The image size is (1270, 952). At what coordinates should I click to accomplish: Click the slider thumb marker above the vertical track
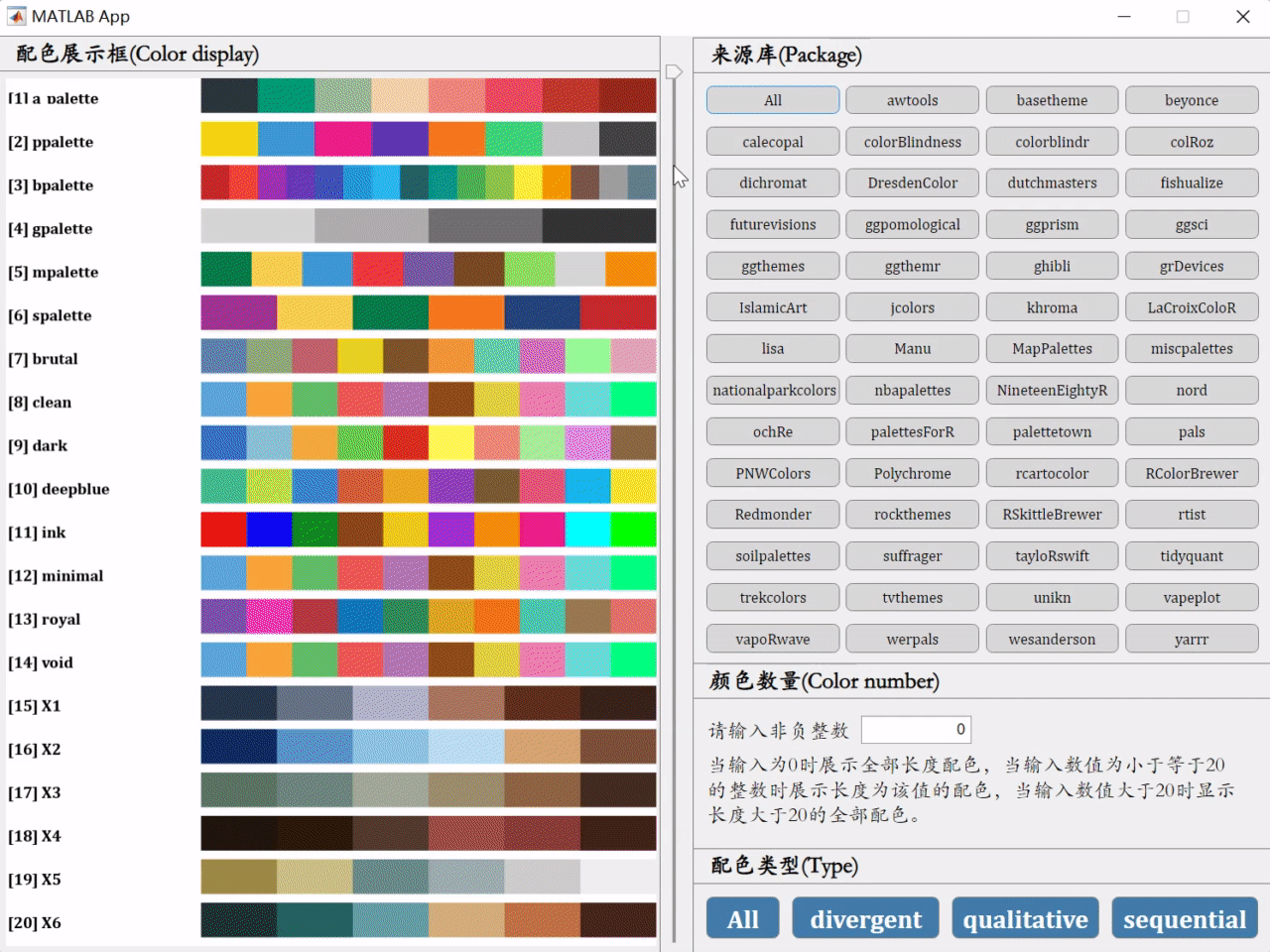point(674,72)
